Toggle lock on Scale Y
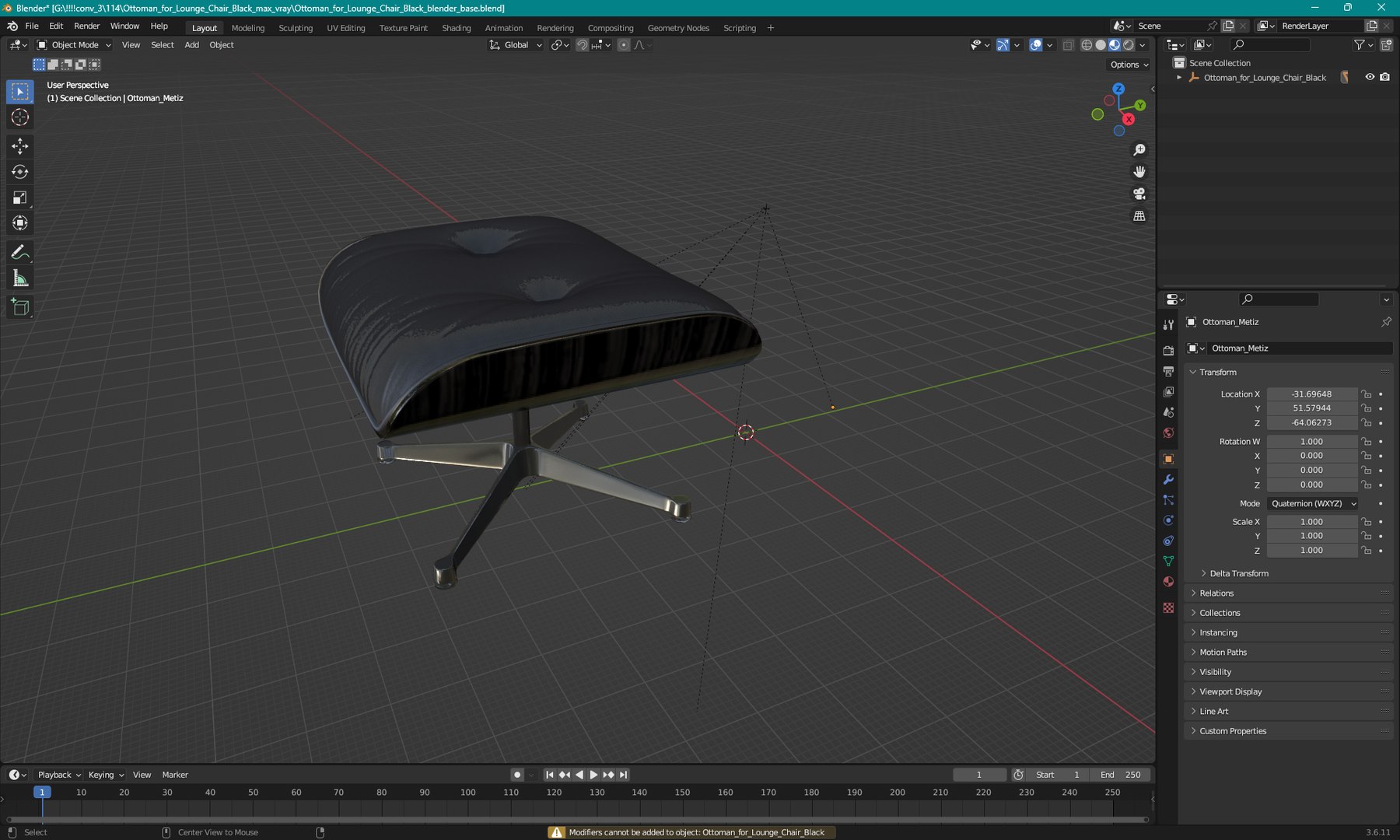1400x840 pixels. click(1367, 536)
